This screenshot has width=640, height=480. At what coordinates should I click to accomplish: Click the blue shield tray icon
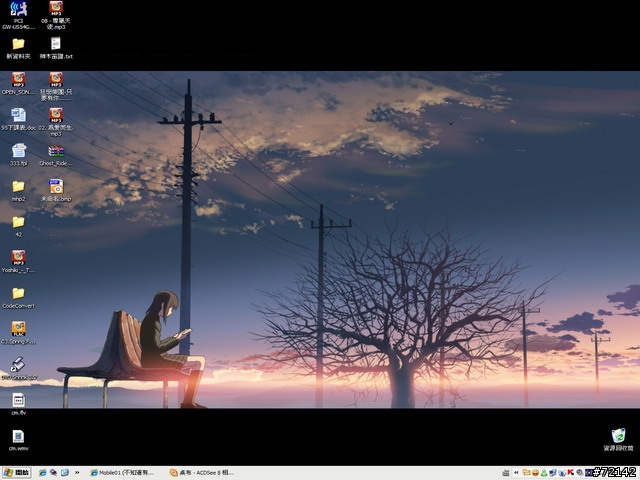pos(562,473)
